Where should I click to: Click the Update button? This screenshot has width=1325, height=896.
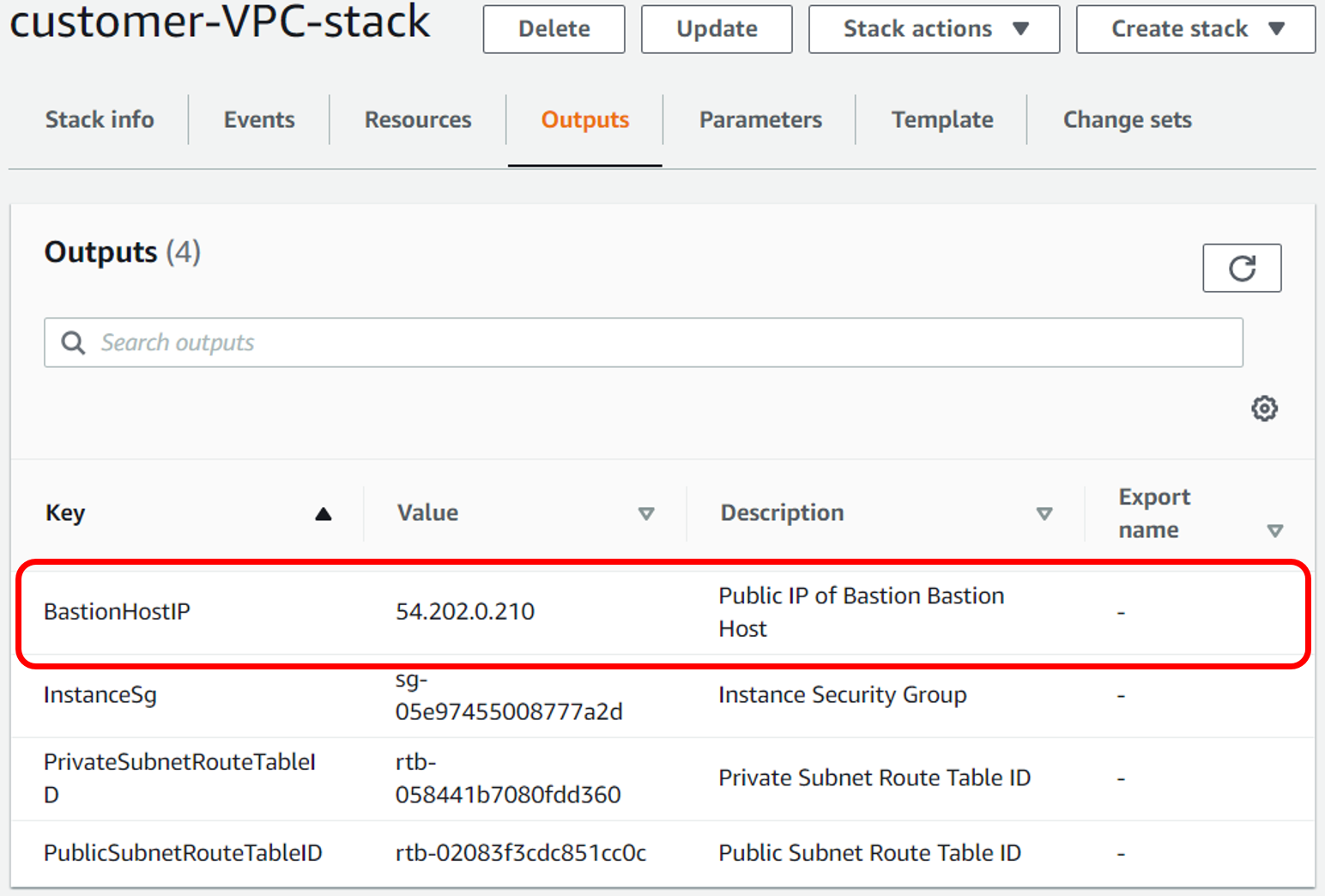716,28
